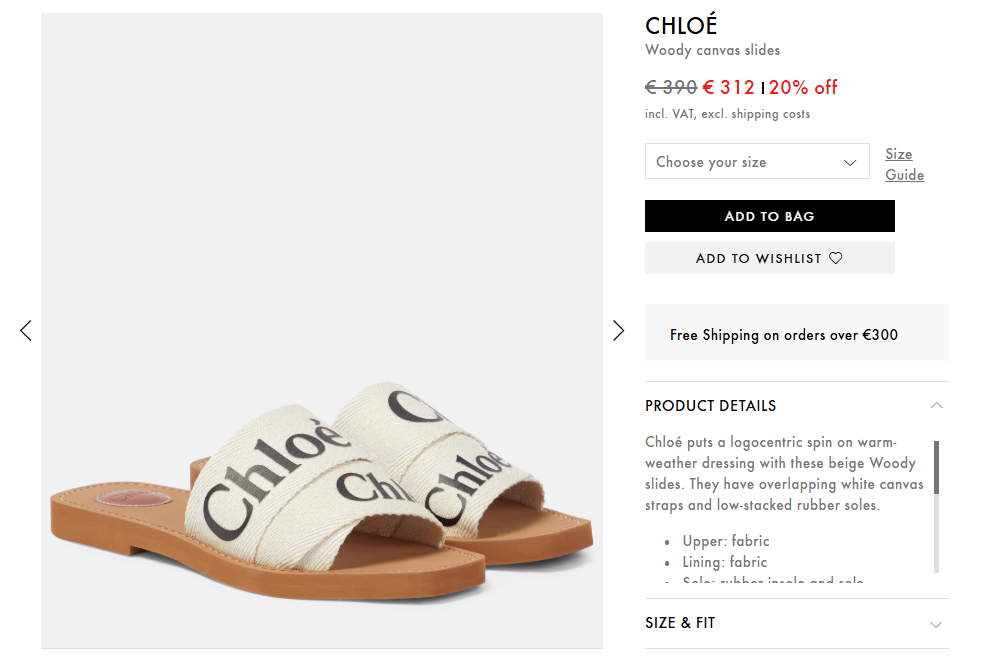Click the red 20% off label
The image size is (983, 660).
pos(803,87)
